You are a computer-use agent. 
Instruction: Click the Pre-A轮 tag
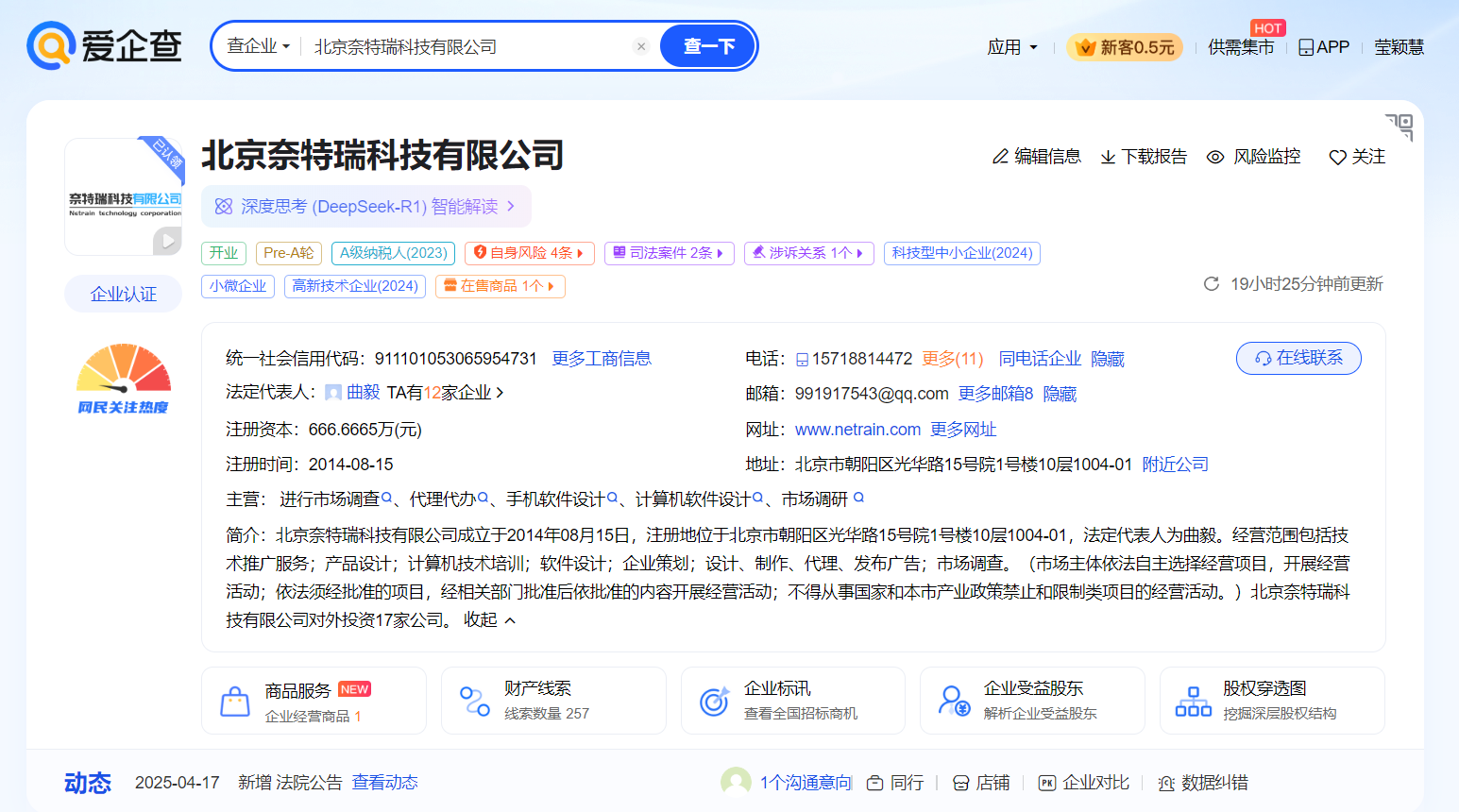point(289,253)
